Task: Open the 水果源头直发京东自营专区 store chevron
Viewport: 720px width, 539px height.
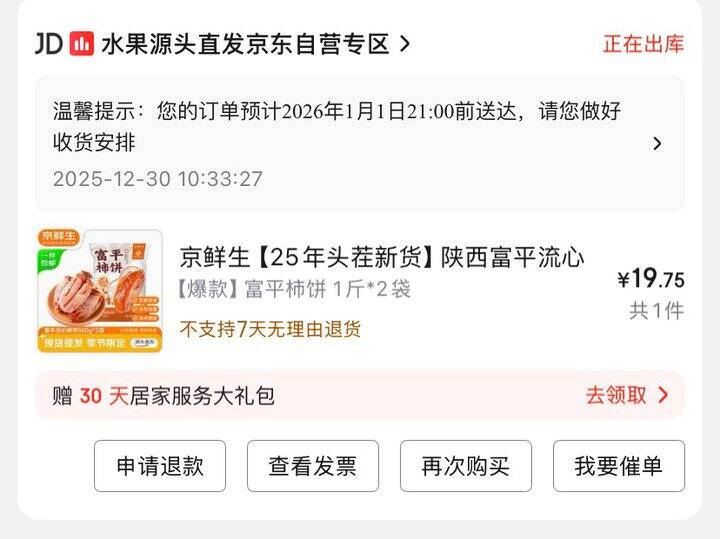Action: (405, 44)
